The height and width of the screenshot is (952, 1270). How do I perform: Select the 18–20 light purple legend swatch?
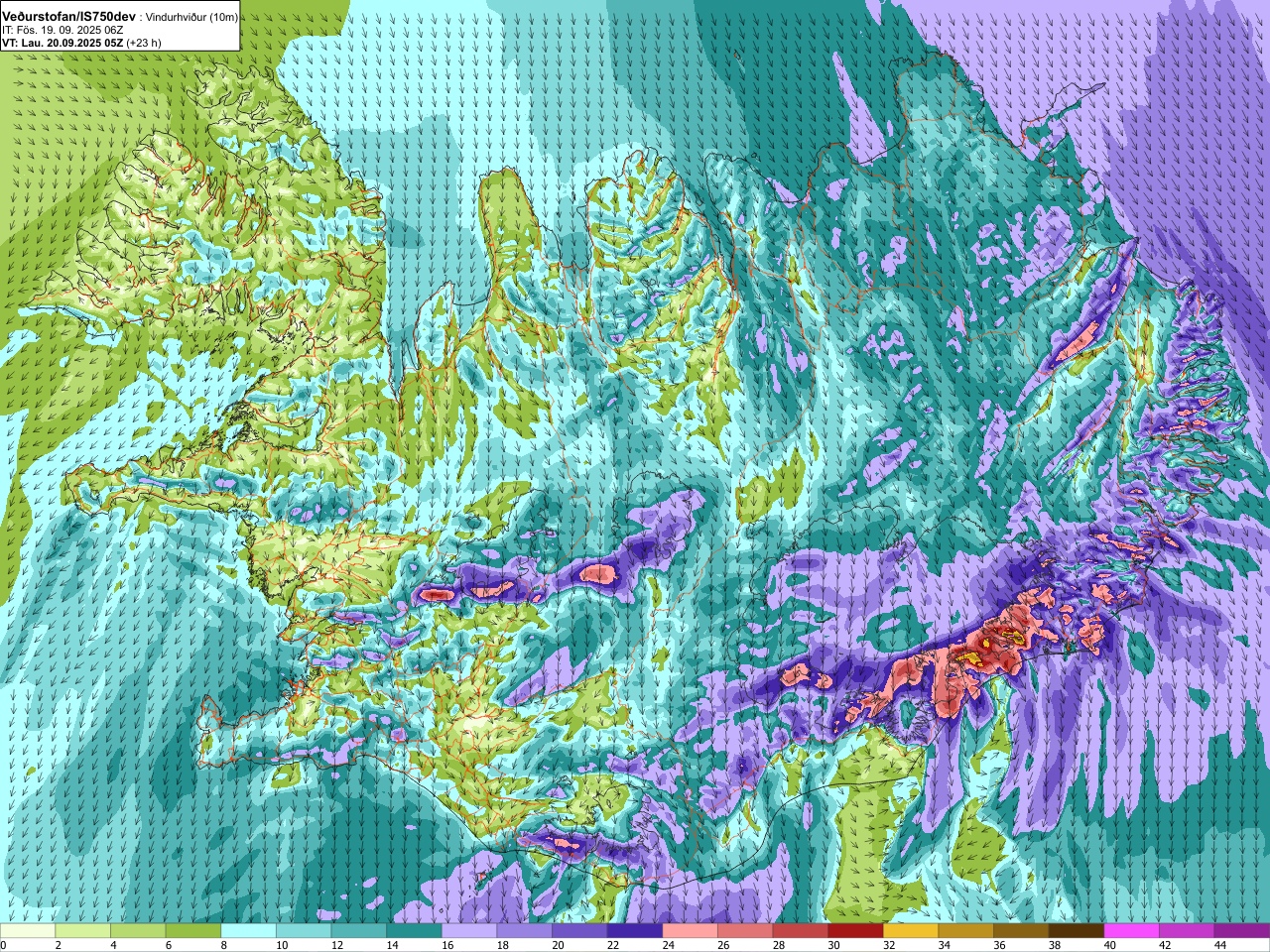[525, 931]
